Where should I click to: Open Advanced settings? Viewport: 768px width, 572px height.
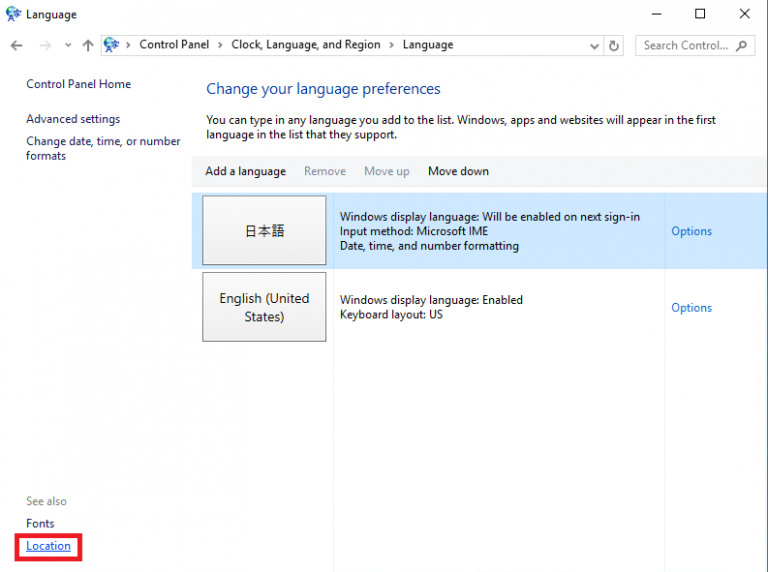73,119
